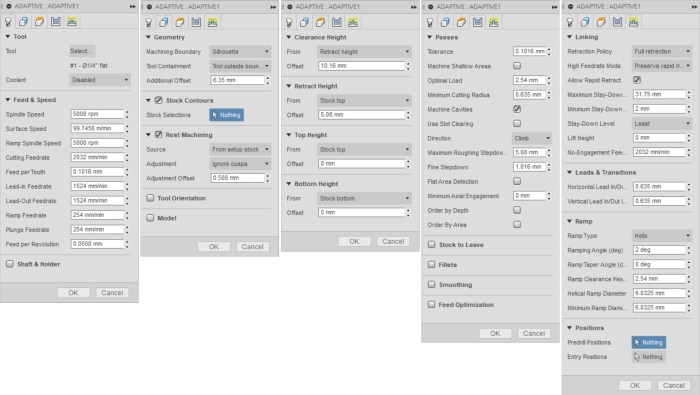The image size is (700, 395).
Task: Click the Tool tab icon in the Stock Contours panel
Action: [149, 22]
